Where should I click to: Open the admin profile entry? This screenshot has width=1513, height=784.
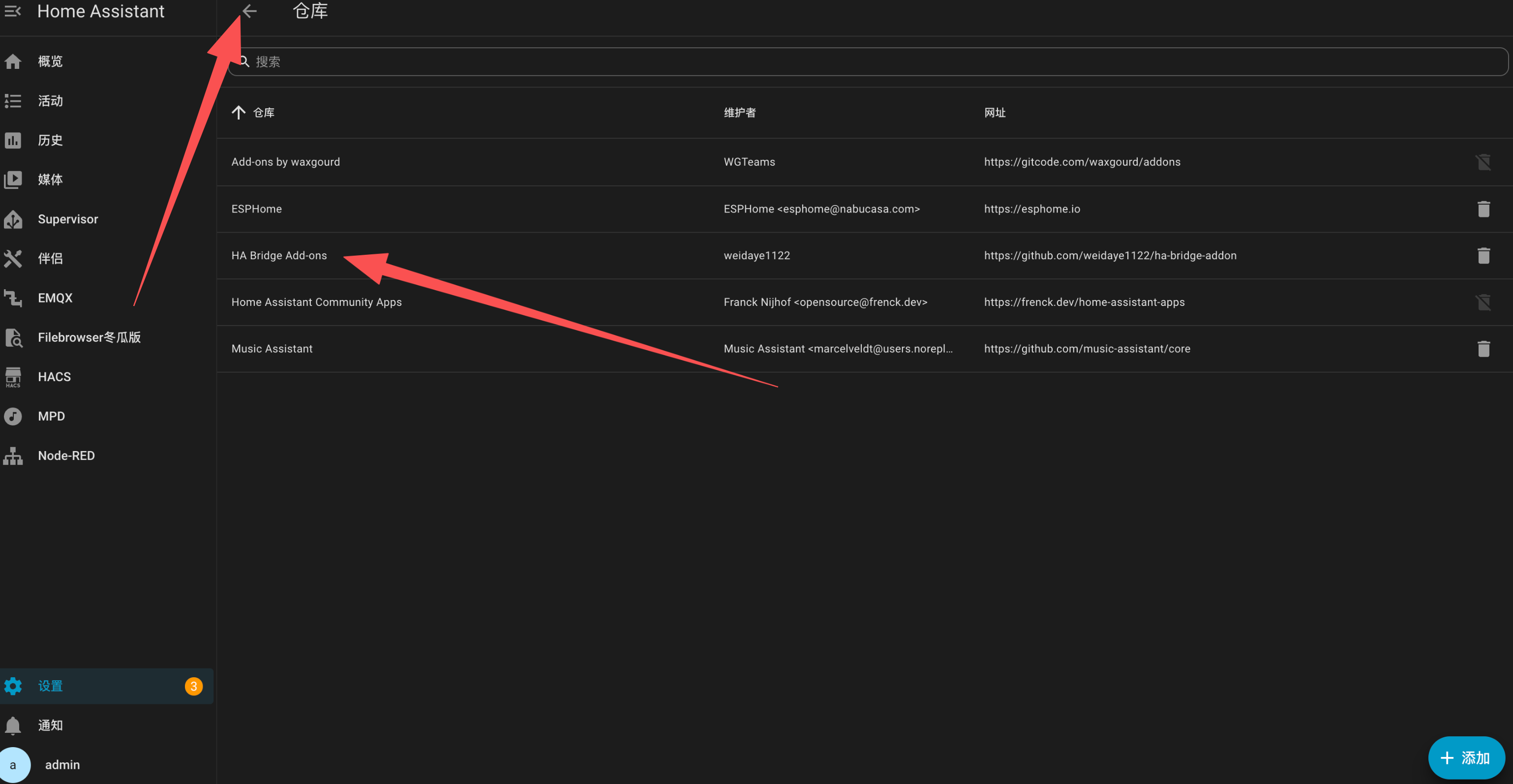[x=107, y=765]
